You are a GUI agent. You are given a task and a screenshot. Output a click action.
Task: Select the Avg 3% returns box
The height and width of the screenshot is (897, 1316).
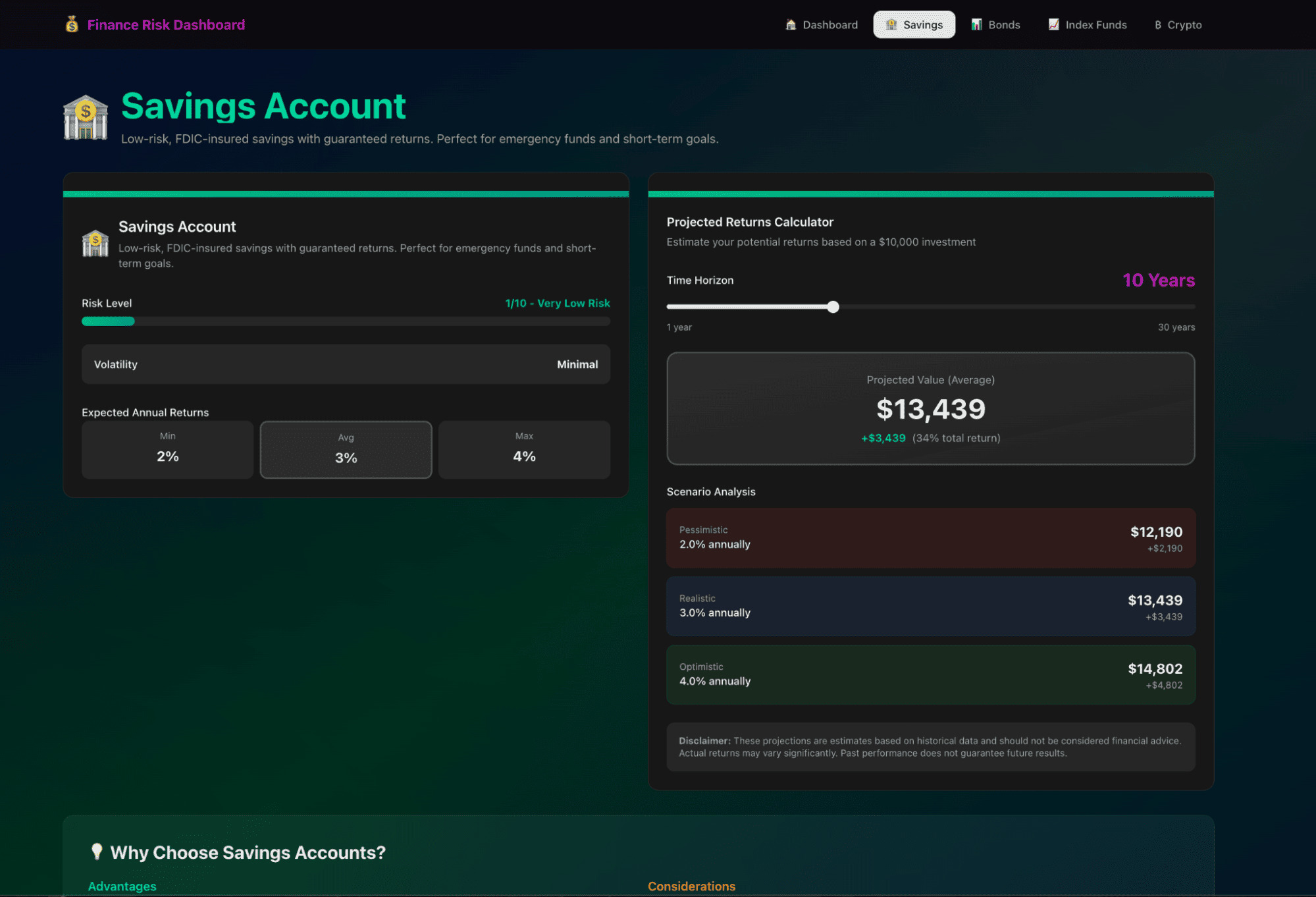pyautogui.click(x=346, y=449)
